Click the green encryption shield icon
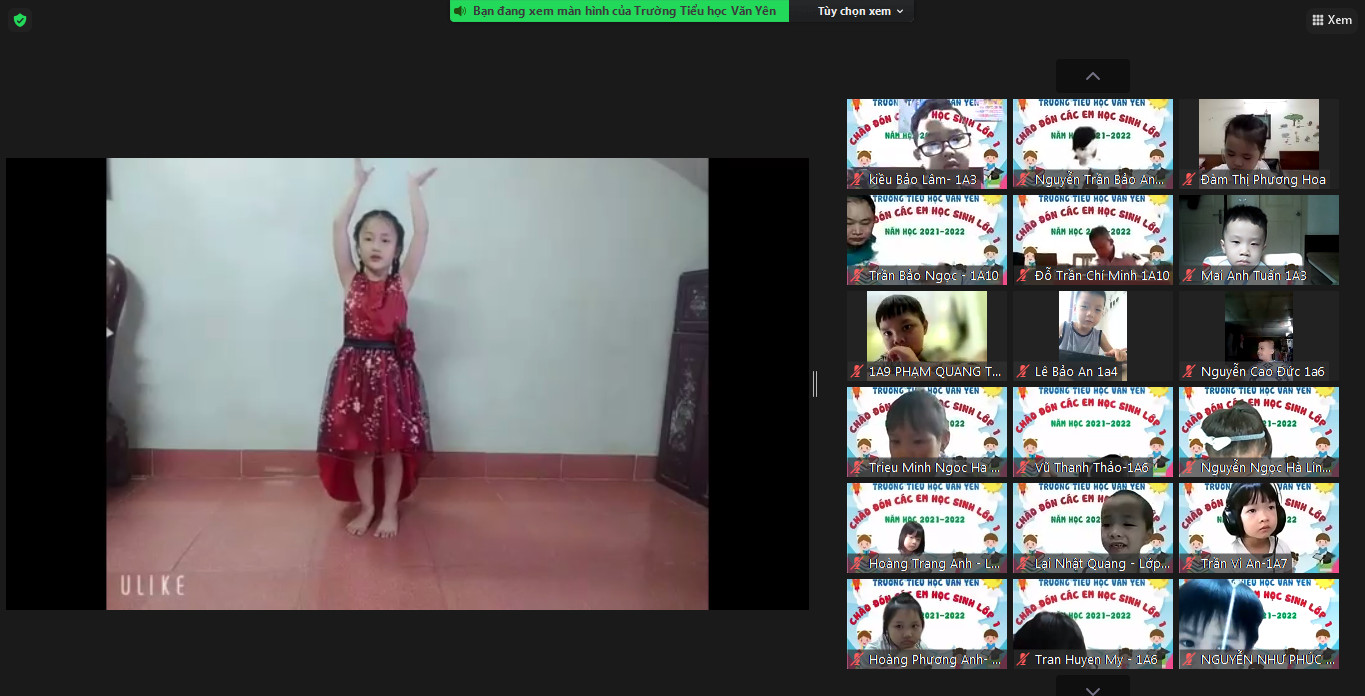 pyautogui.click(x=20, y=20)
